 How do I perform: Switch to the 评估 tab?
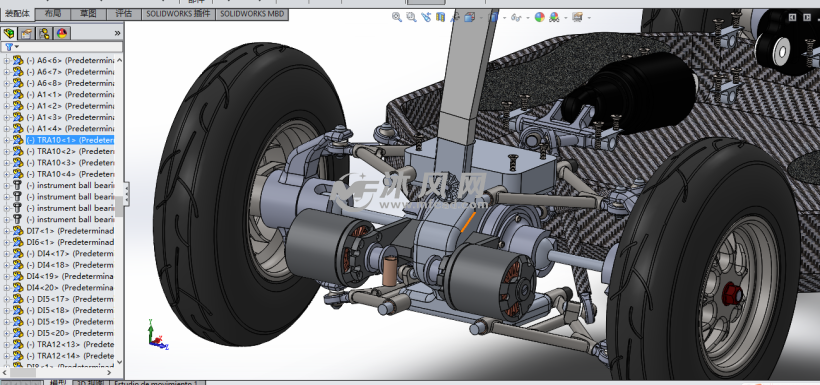[123, 14]
